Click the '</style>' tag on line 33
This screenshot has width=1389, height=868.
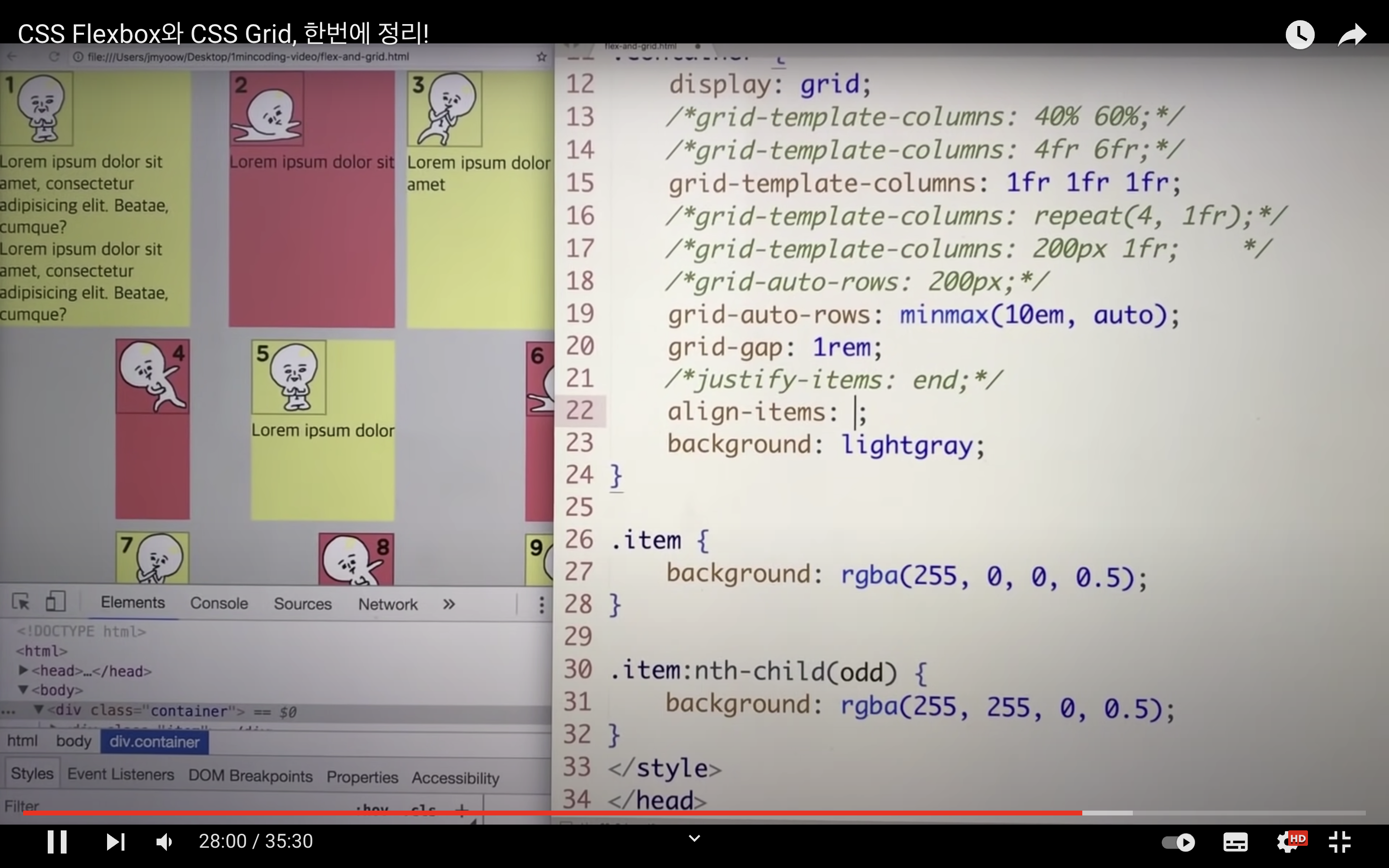tap(665, 768)
